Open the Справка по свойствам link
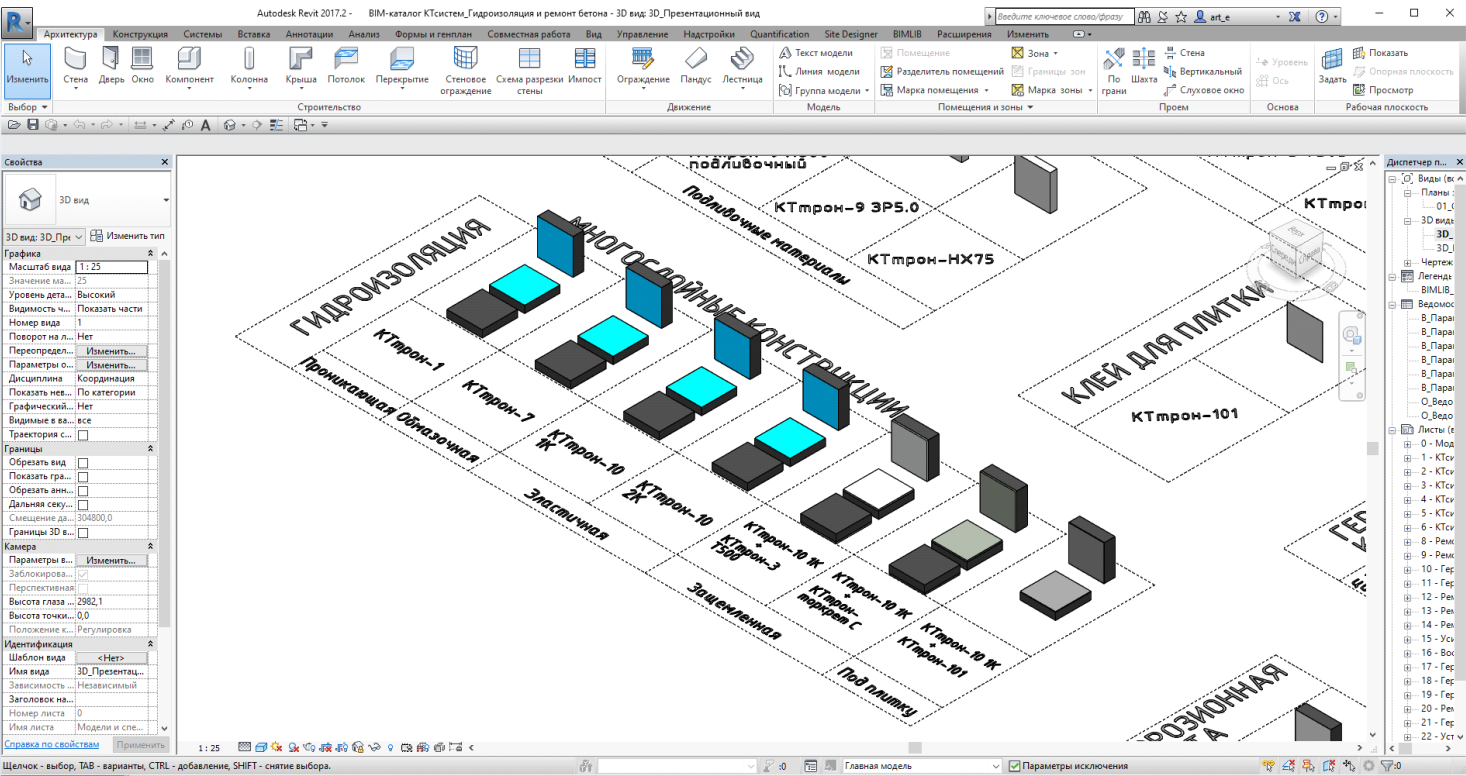This screenshot has width=1466, height=776. (51, 745)
